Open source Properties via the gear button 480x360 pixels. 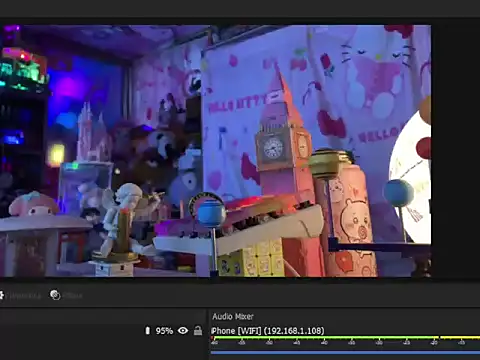point(20,295)
